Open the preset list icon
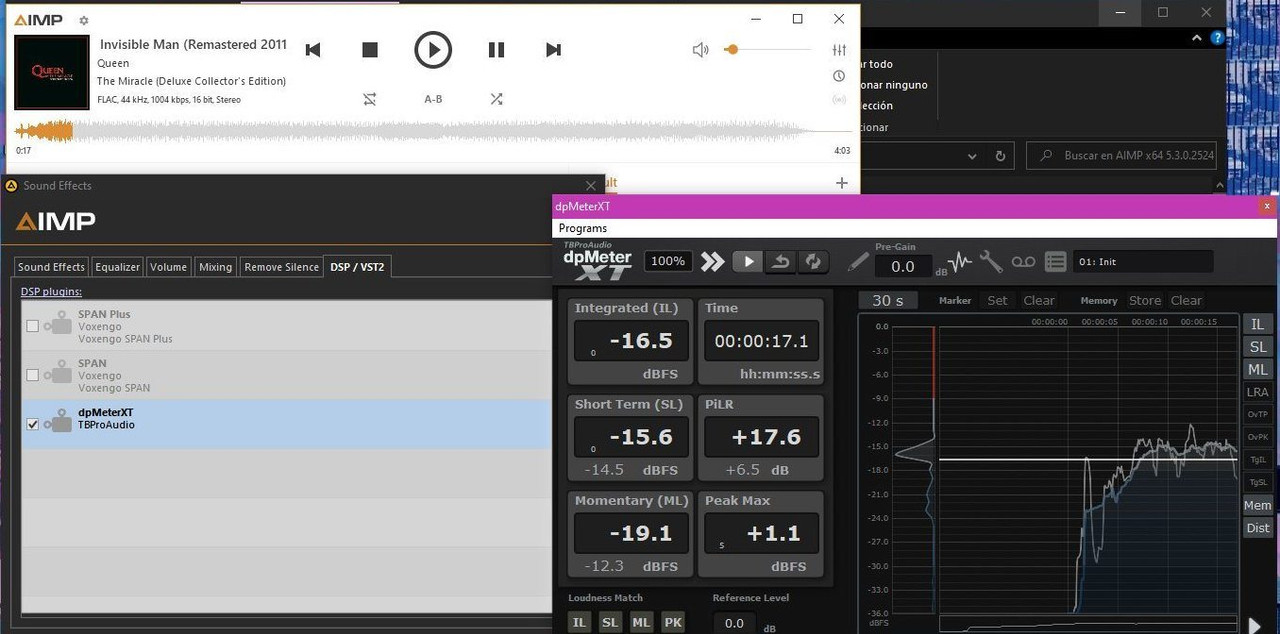The image size is (1280, 634). [x=1055, y=262]
